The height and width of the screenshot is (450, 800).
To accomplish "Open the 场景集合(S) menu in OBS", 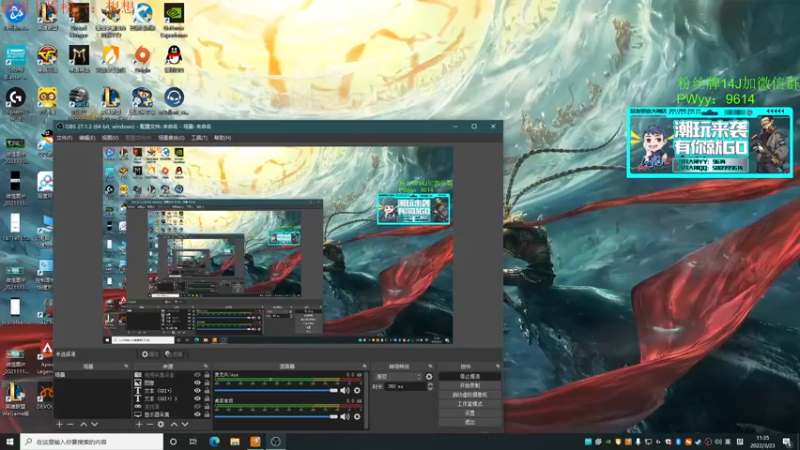I will (171, 138).
